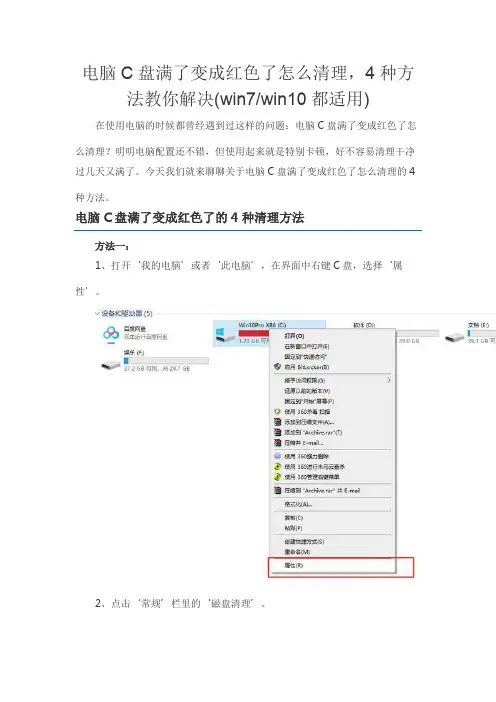Click the BitLocker shield icon
This screenshot has width=496, height=702.
[x=277, y=367]
